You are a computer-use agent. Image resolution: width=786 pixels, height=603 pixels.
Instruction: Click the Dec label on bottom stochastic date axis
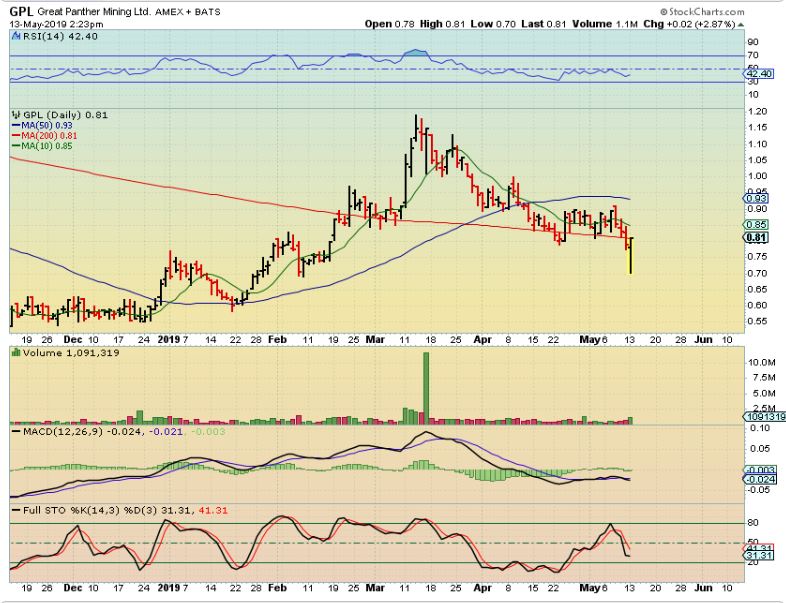pyautogui.click(x=73, y=587)
